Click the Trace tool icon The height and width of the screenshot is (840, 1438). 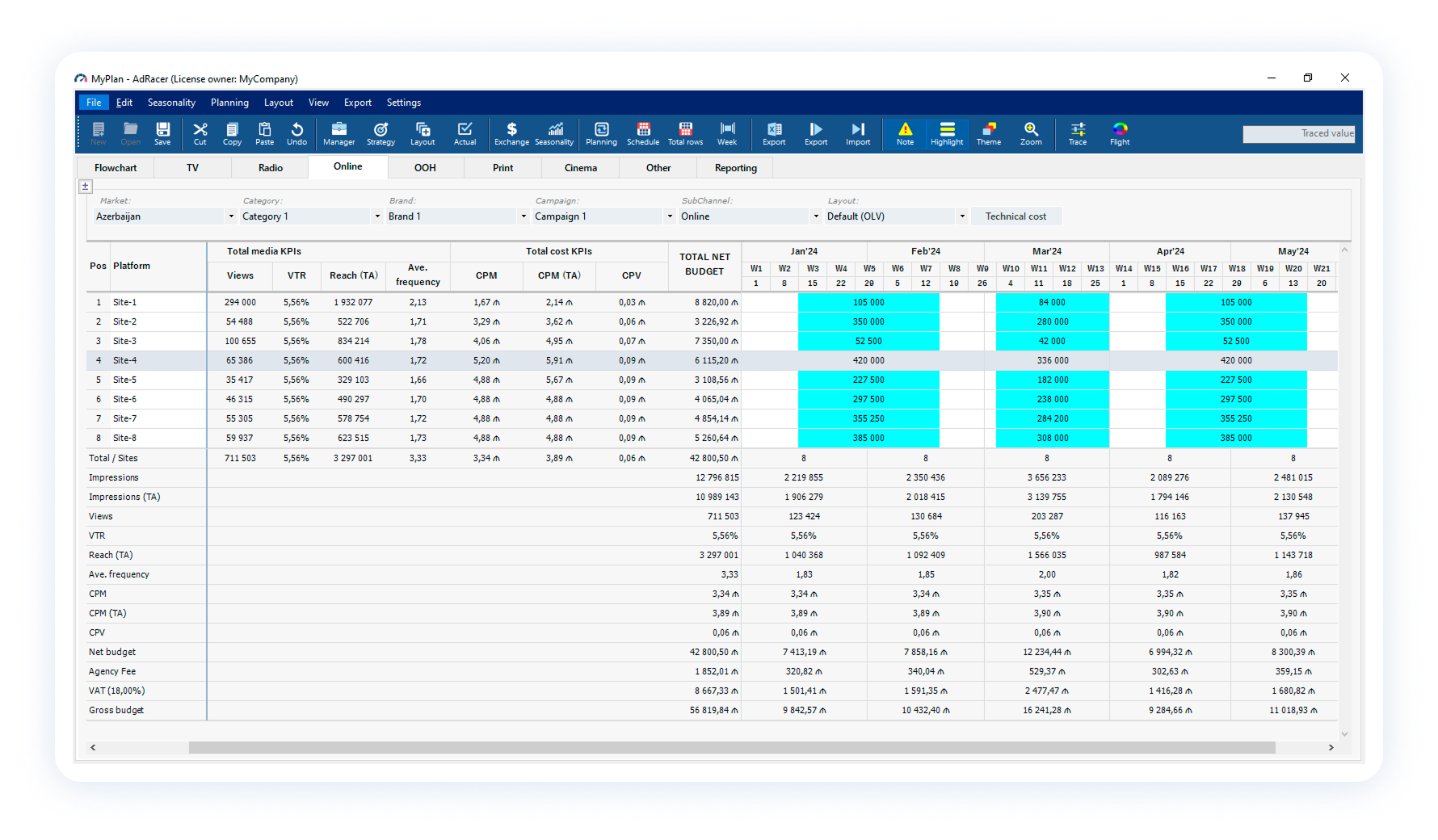click(1078, 133)
